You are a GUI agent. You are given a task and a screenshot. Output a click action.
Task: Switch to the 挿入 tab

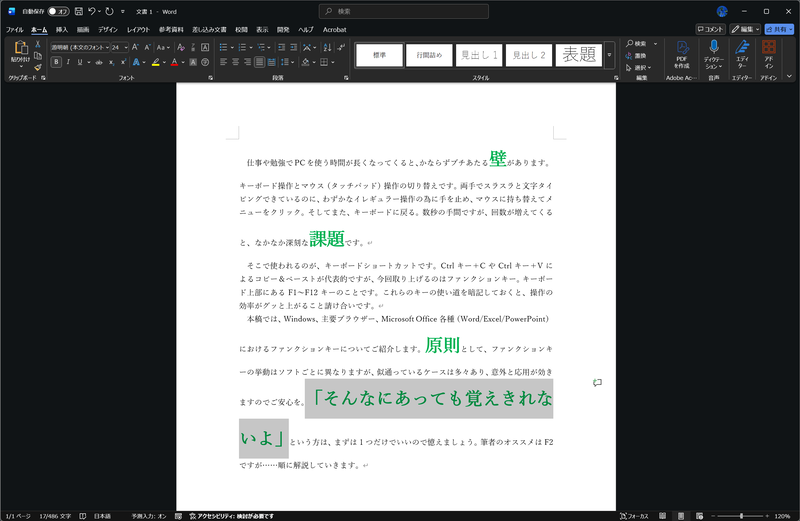click(x=62, y=30)
